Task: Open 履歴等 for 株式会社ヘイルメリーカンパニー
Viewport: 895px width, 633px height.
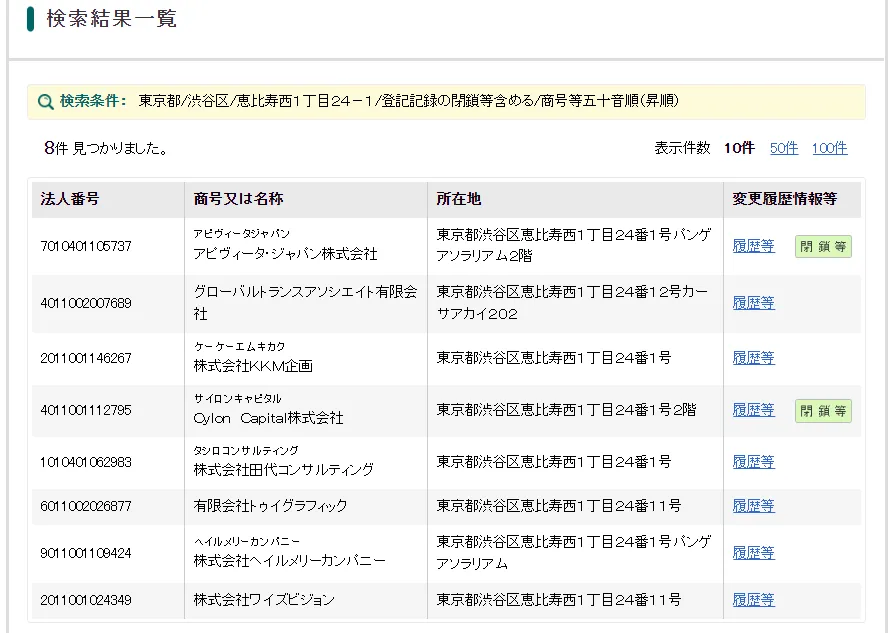Action: tap(753, 552)
